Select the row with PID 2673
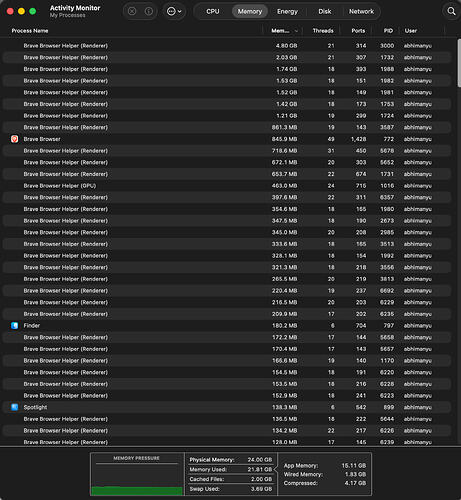The height and width of the screenshot is (500, 461). (227, 221)
